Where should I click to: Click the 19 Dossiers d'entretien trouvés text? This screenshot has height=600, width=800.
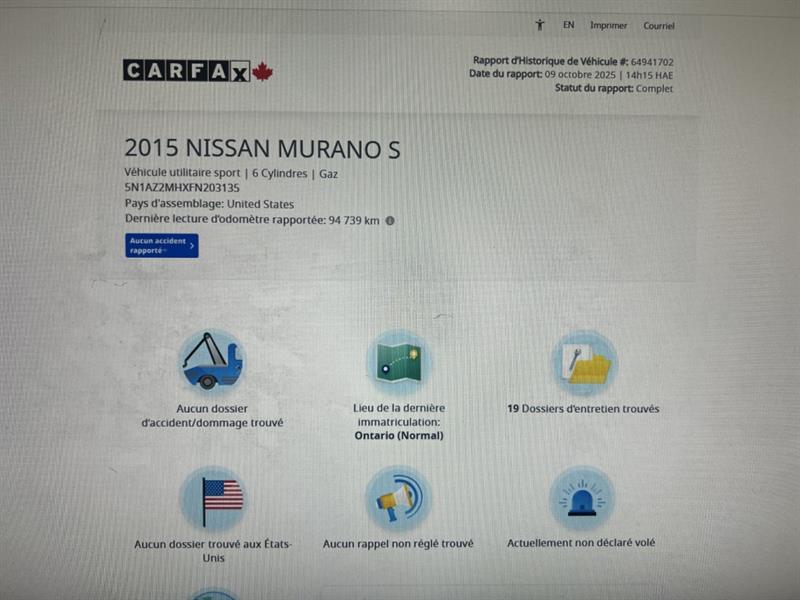[583, 408]
